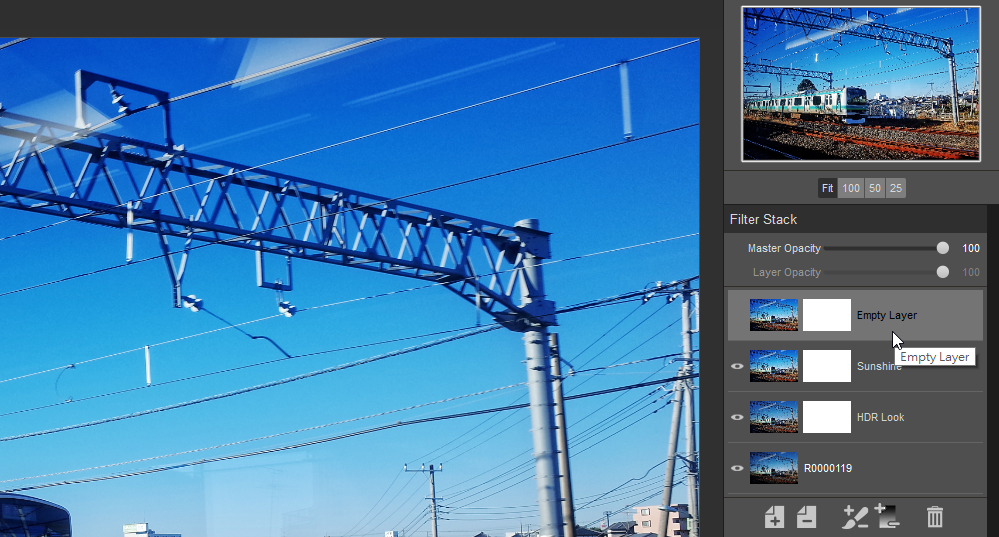Click the Empty Layer name text
The image size is (999, 537).
tap(887, 315)
